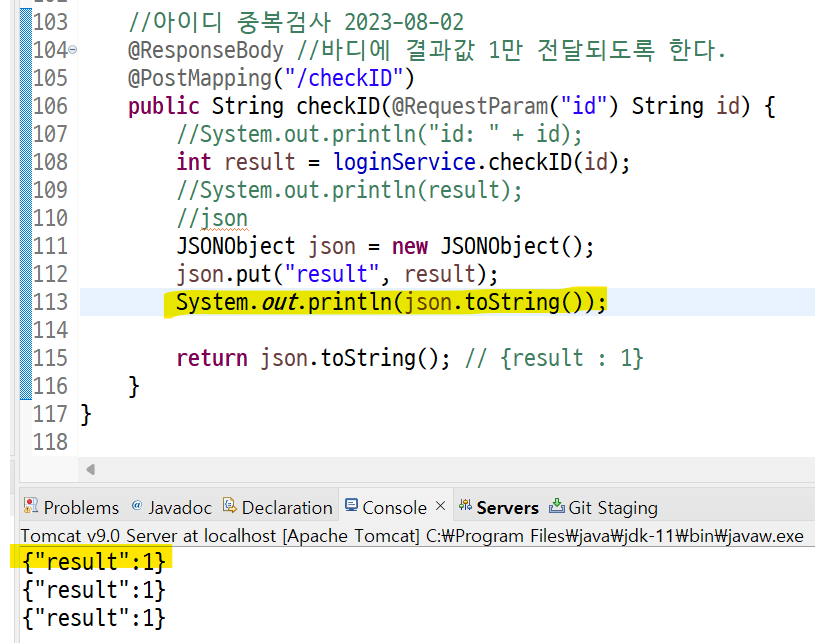815x643 pixels.
Task: Close the Console tab
Action: (x=440, y=505)
